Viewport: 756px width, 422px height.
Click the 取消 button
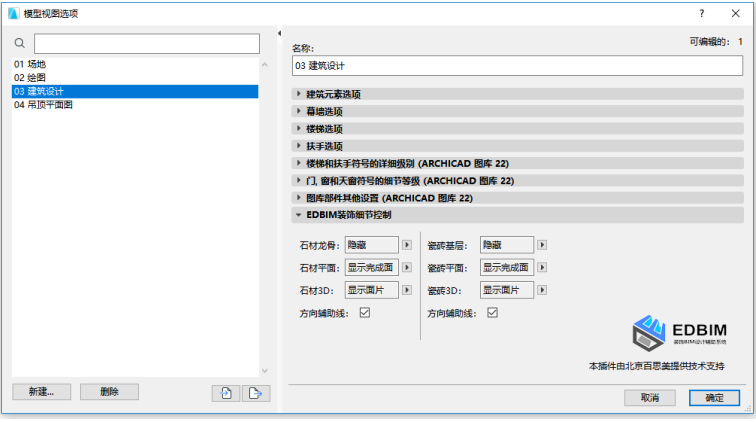pyautogui.click(x=649, y=397)
